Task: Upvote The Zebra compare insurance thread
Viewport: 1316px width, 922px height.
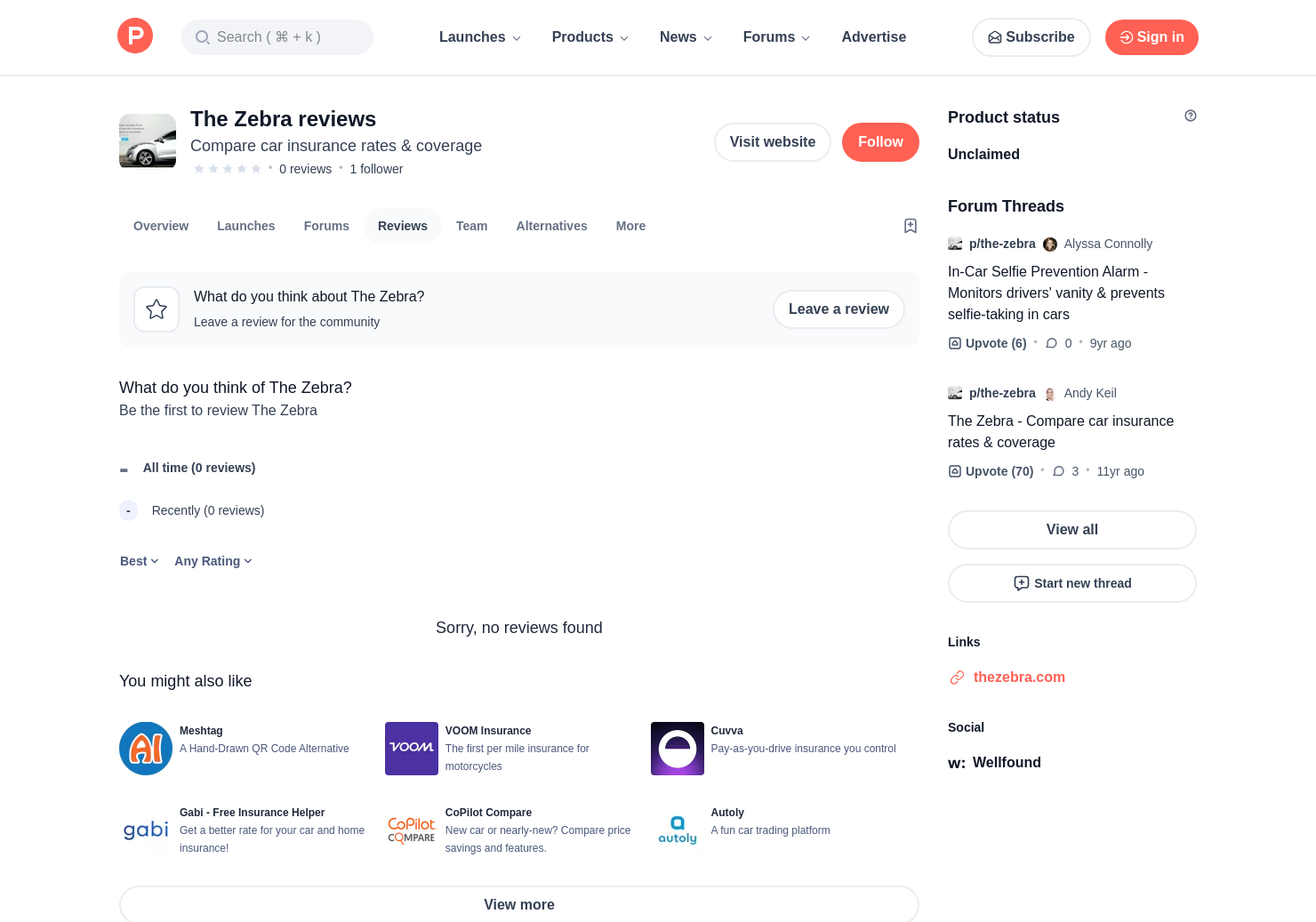Action: pyautogui.click(x=991, y=471)
